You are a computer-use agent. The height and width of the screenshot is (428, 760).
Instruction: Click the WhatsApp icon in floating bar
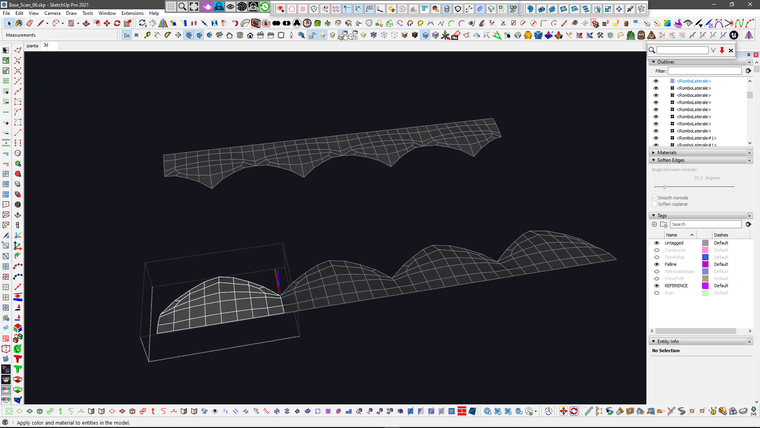[x=265, y=7]
